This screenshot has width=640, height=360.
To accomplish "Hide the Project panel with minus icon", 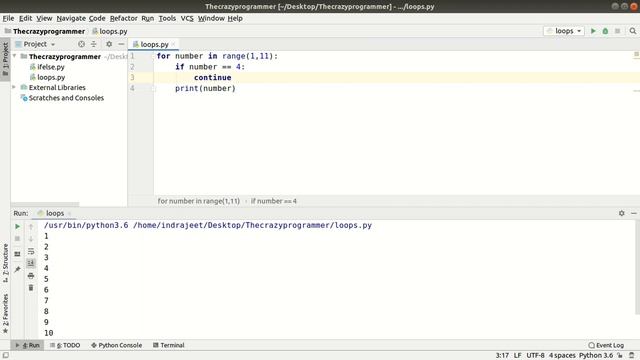I will coord(121,44).
